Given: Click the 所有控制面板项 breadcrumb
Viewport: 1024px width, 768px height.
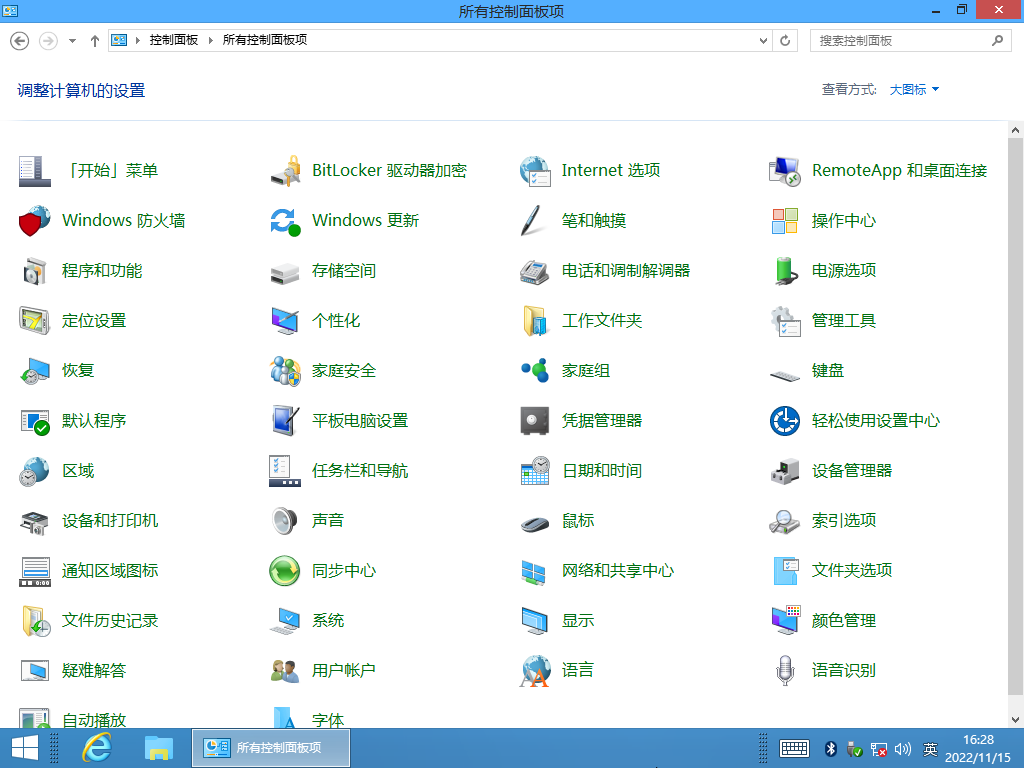Looking at the screenshot, I should click(264, 40).
